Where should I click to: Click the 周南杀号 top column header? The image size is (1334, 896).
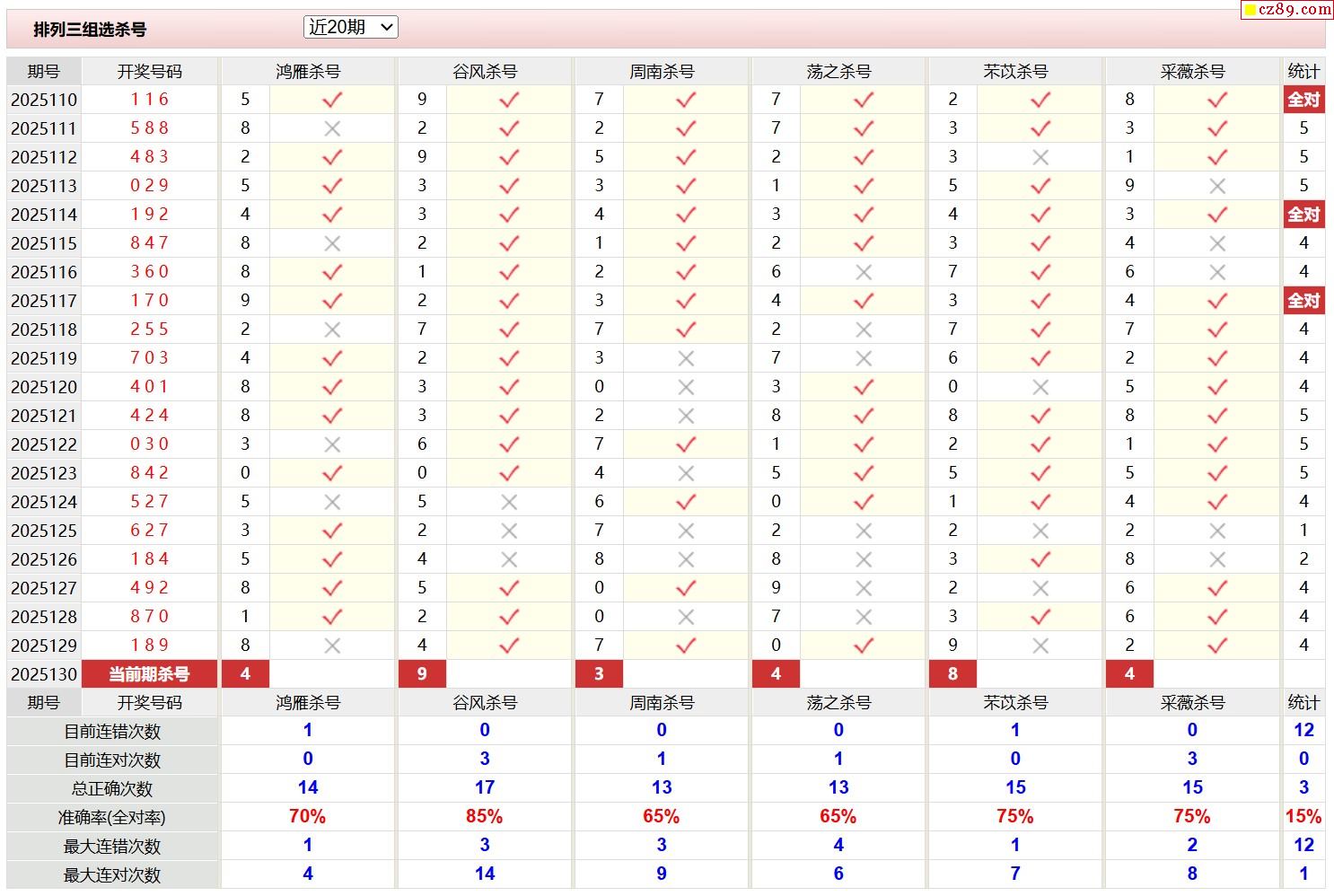662,71
